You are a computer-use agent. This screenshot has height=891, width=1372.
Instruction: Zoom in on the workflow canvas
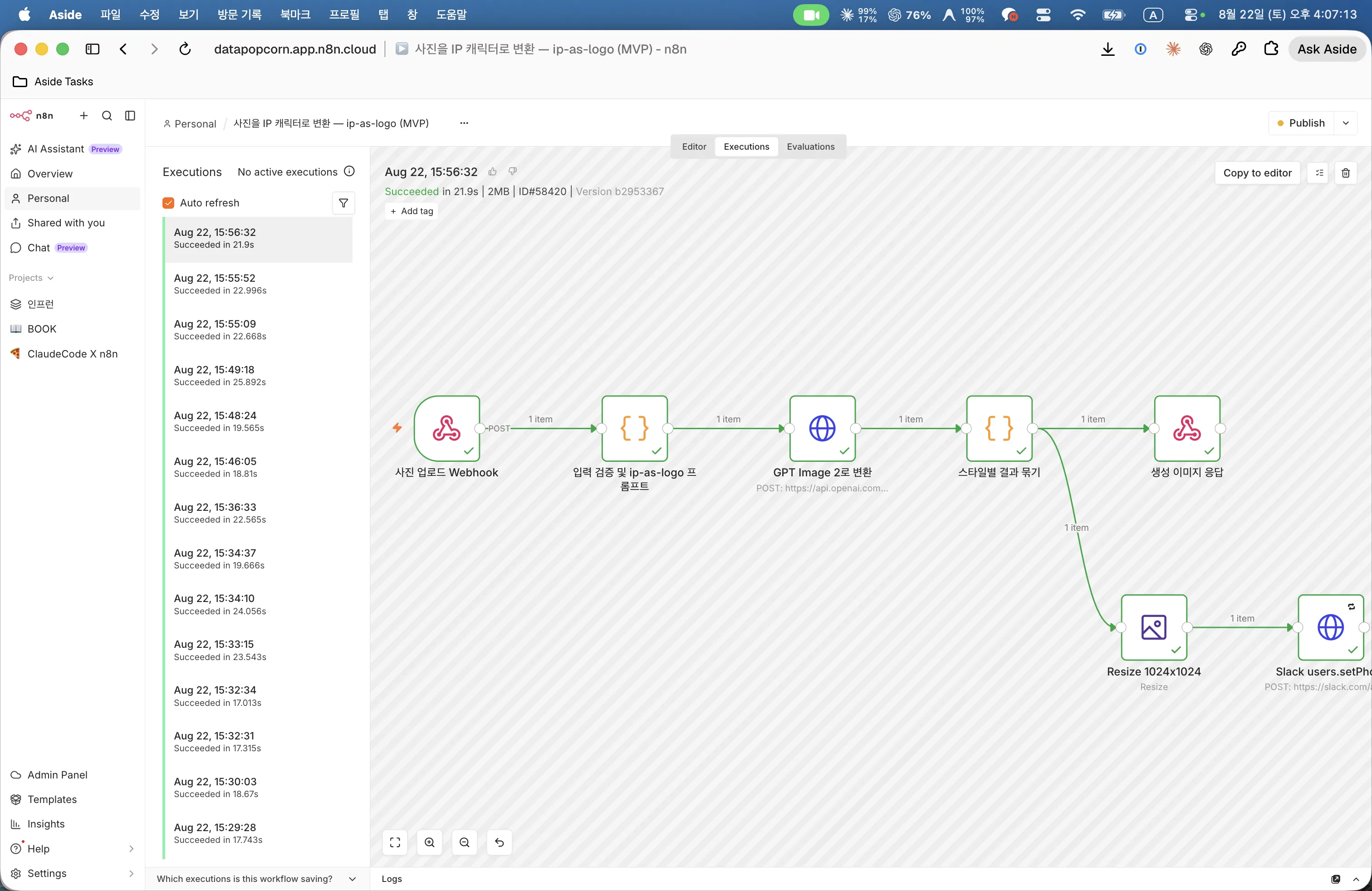(x=430, y=842)
